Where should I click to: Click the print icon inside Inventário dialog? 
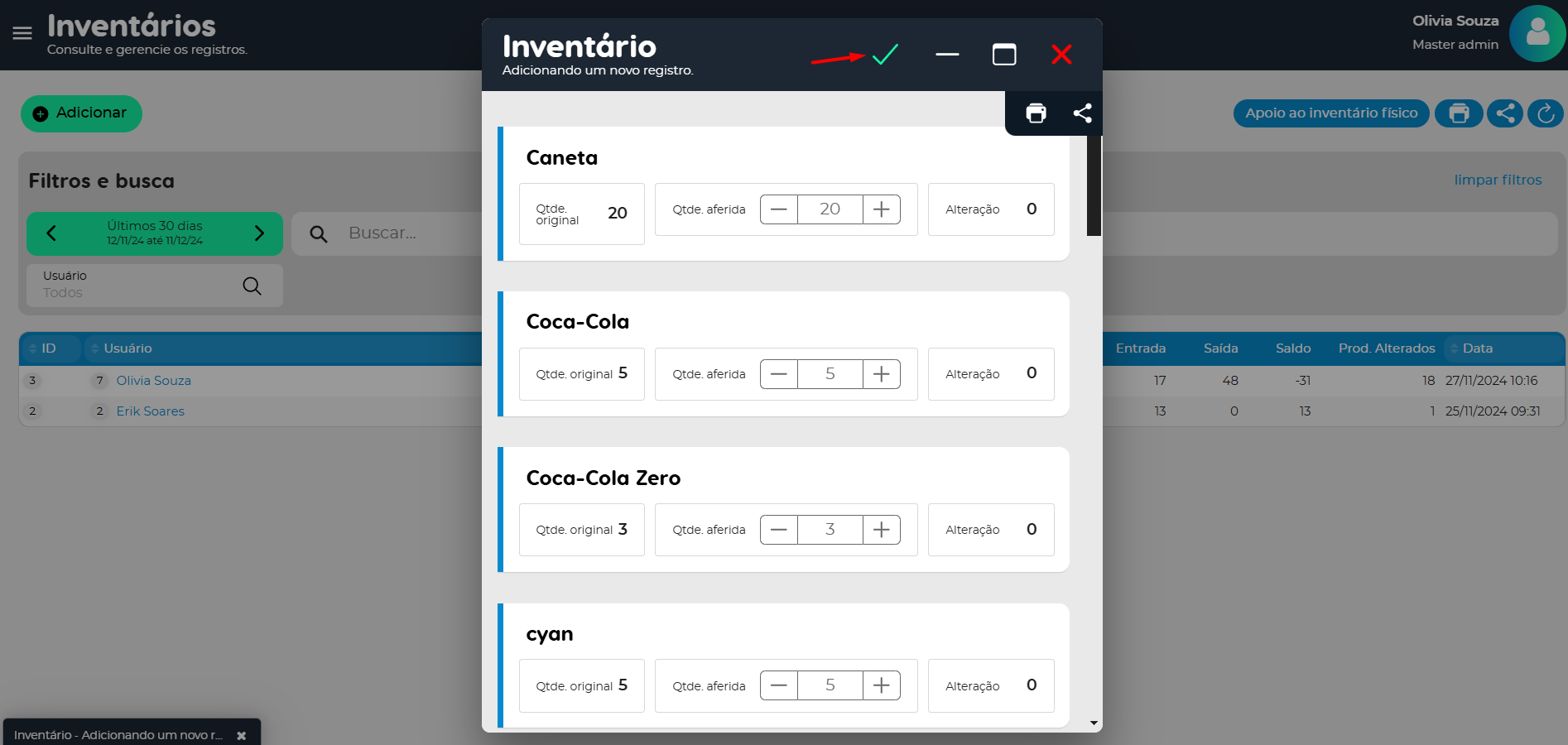[x=1036, y=113]
